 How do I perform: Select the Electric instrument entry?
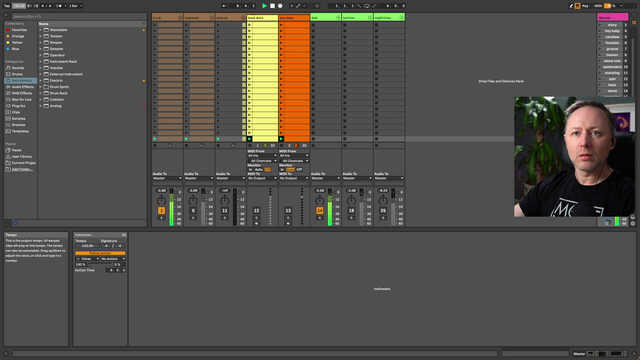pyautogui.click(x=56, y=80)
